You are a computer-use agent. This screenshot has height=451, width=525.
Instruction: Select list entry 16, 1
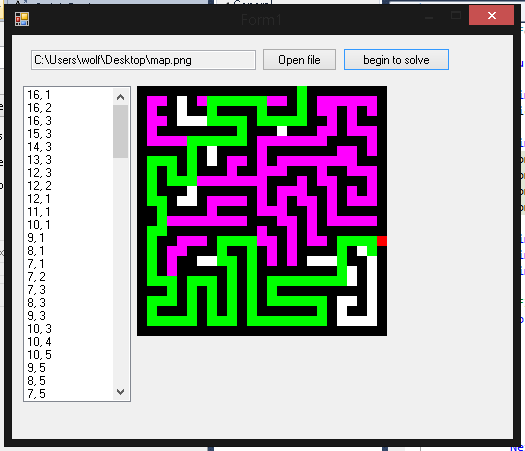(39, 95)
